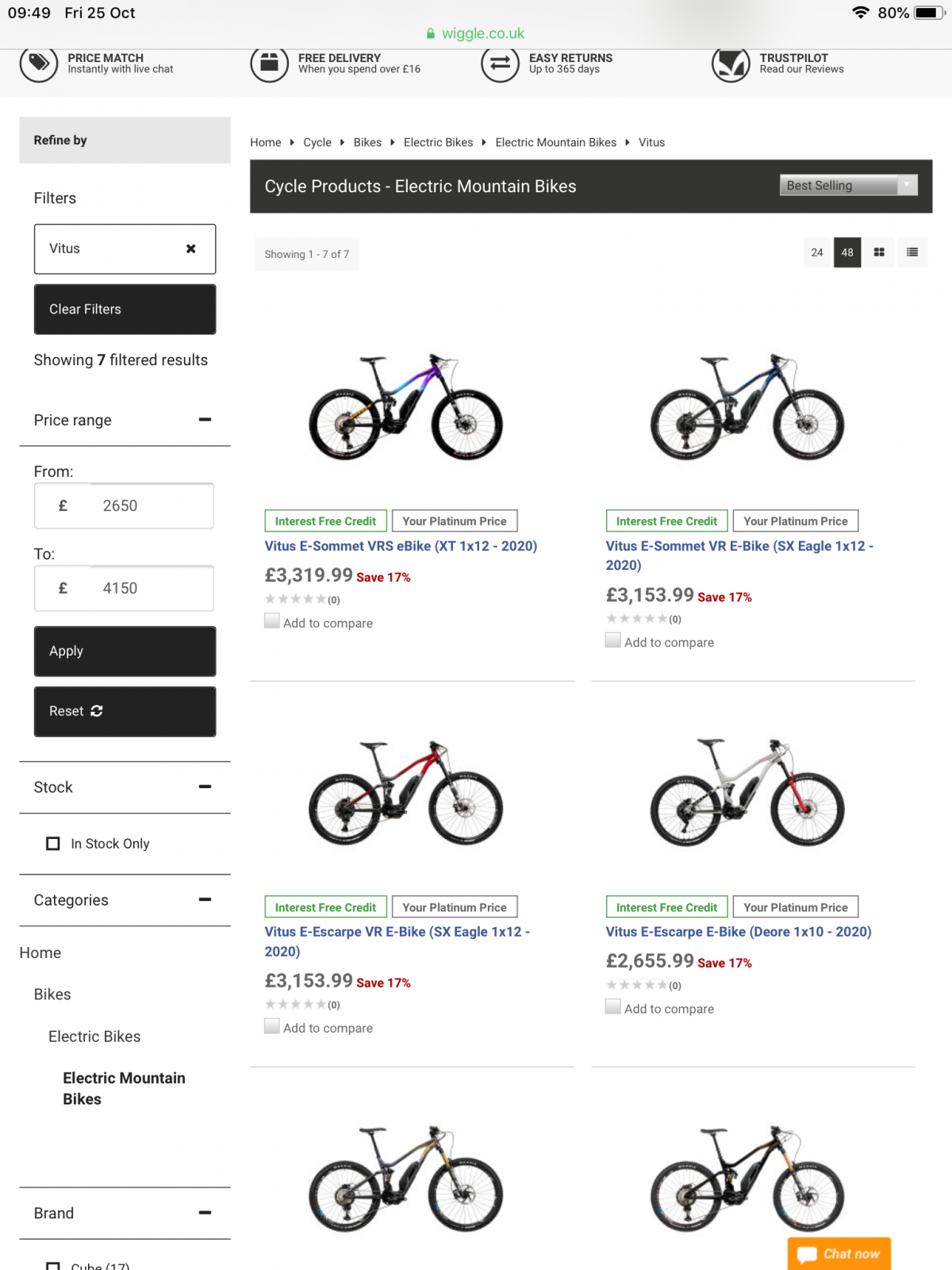
Task: Open Electric Mountain Bikes in the sidebar categories
Action: click(x=124, y=1088)
